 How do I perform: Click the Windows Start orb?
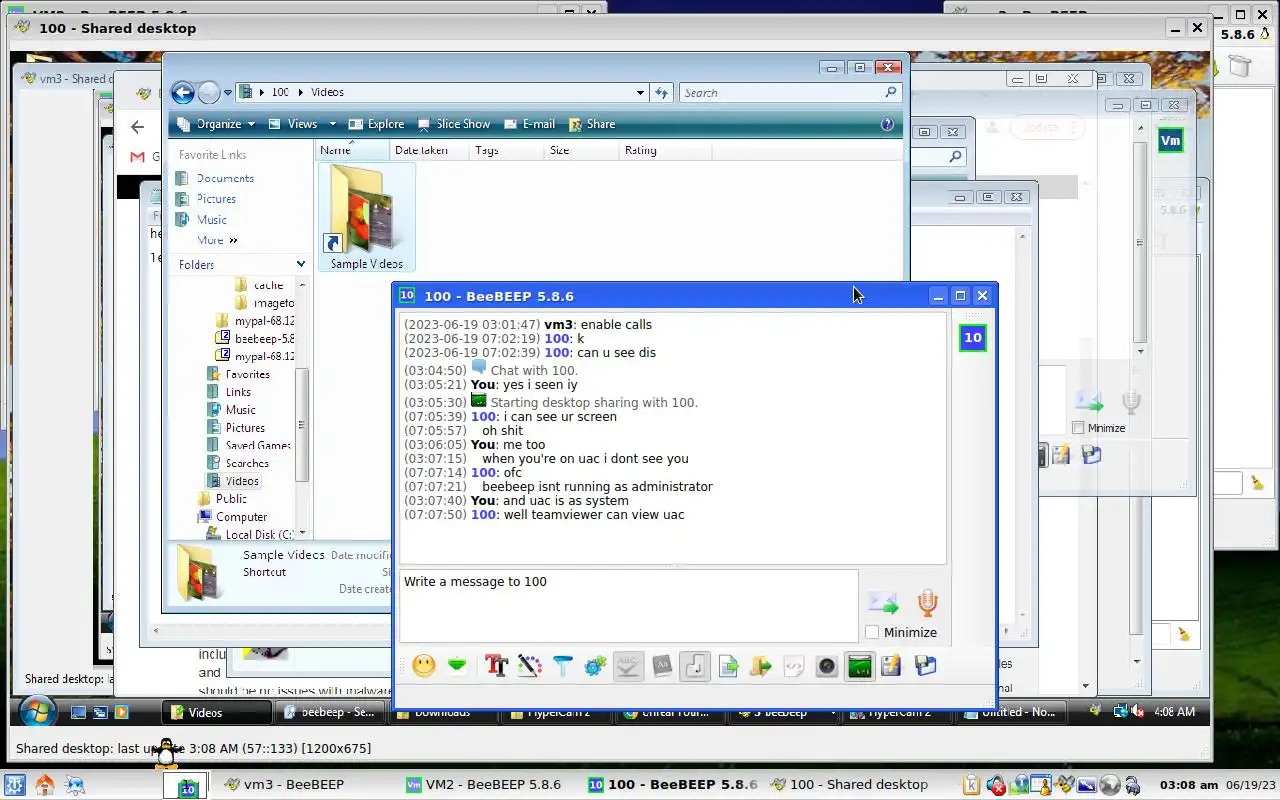click(36, 711)
